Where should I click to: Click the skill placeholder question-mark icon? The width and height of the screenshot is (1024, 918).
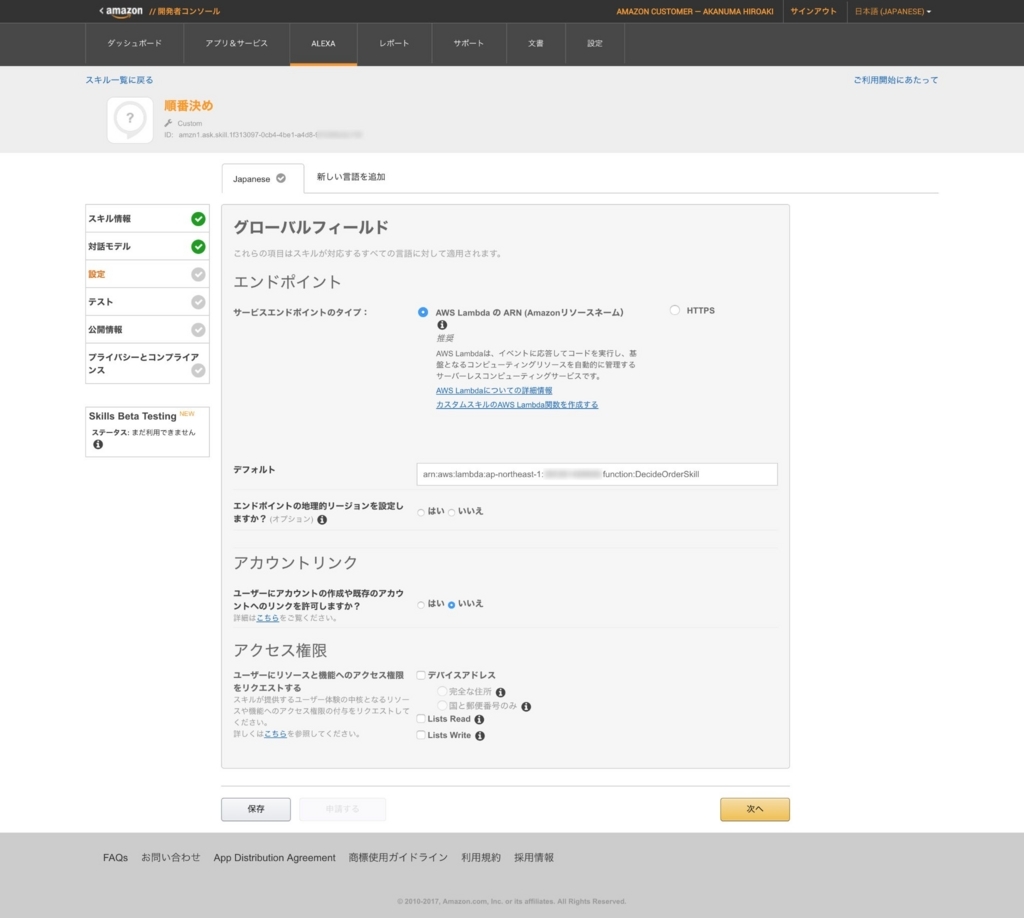coord(130,119)
